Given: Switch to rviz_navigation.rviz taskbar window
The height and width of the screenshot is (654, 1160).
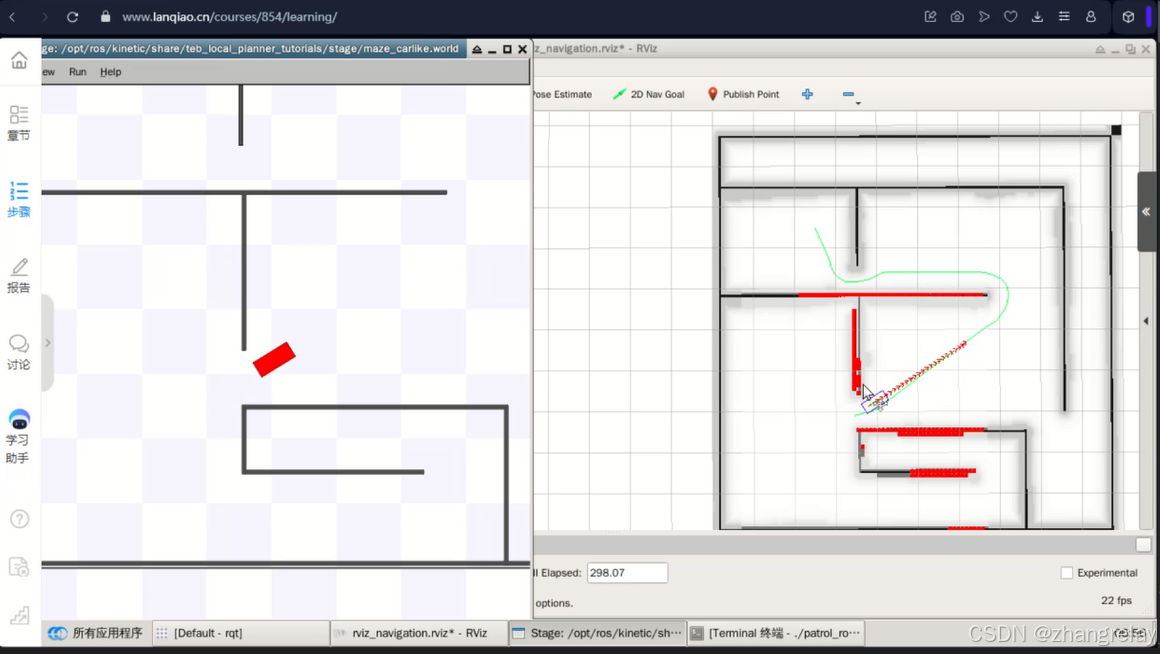Looking at the screenshot, I should (419, 633).
